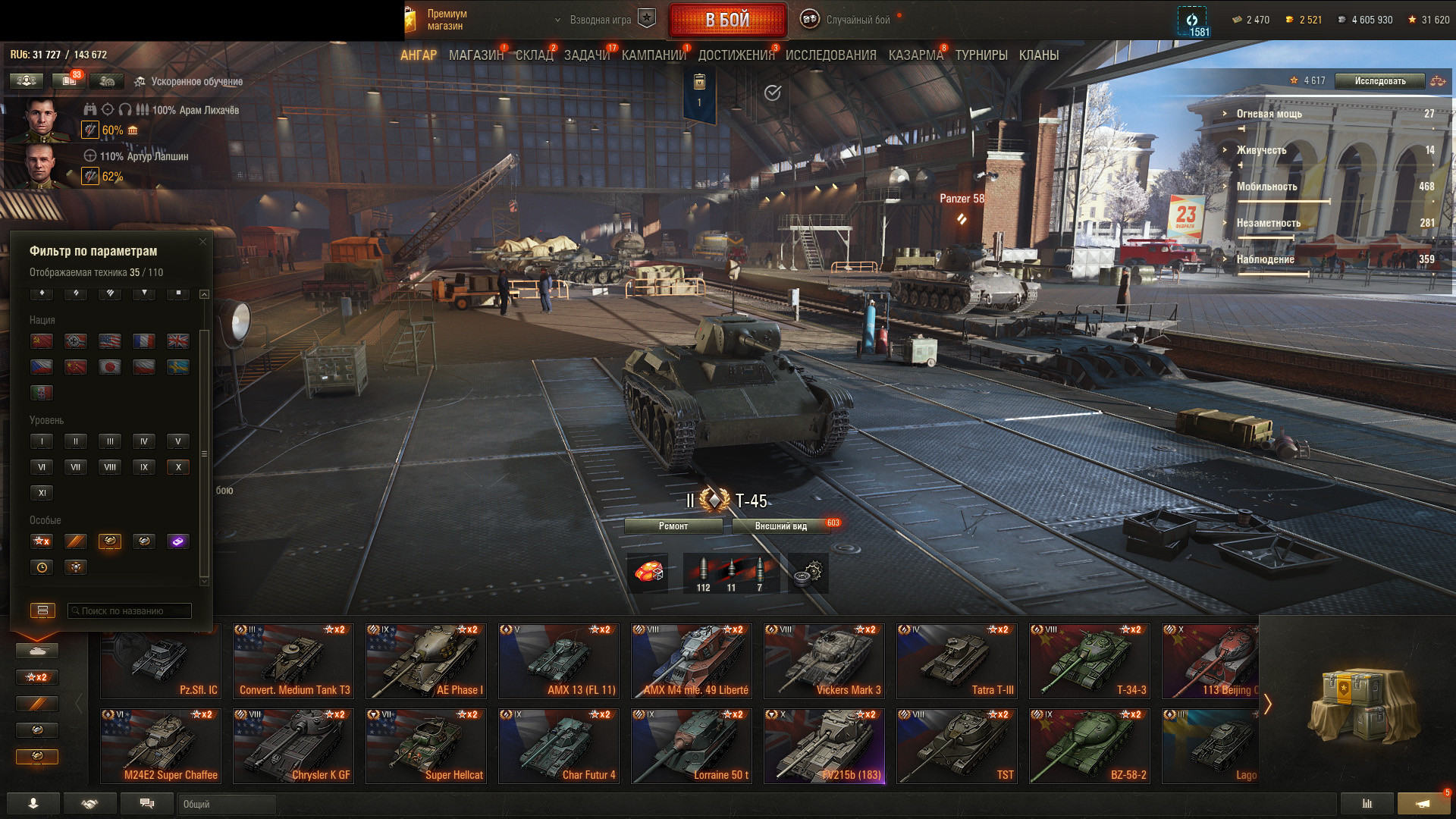
Task: Click the В БОЙ battle button
Action: tap(728, 20)
